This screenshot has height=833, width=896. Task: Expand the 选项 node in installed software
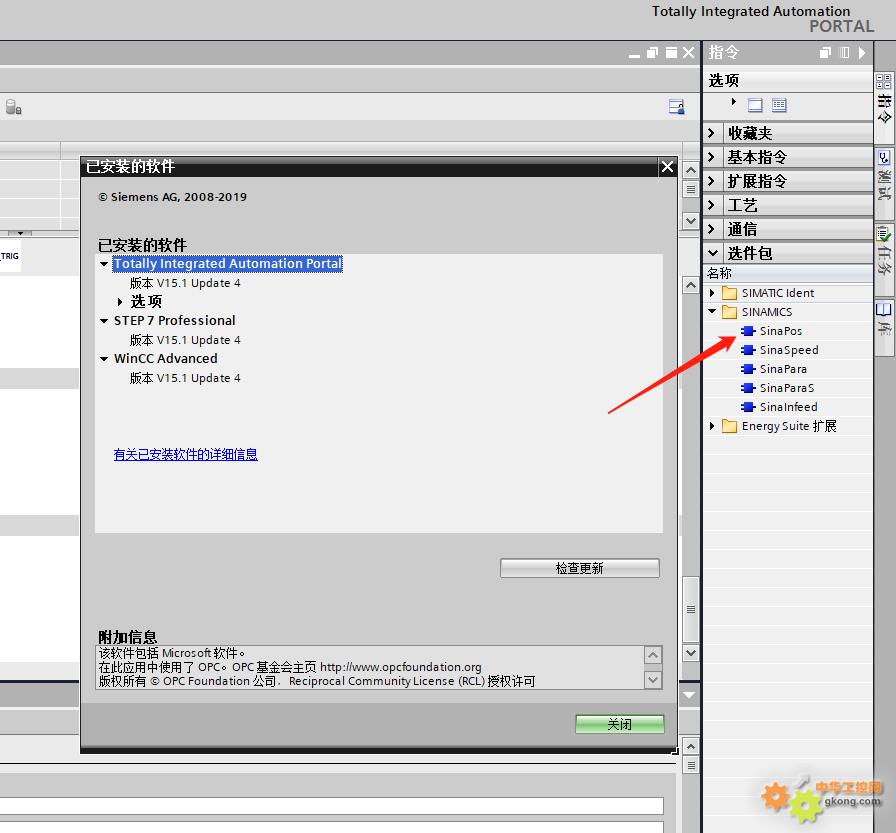click(x=120, y=302)
